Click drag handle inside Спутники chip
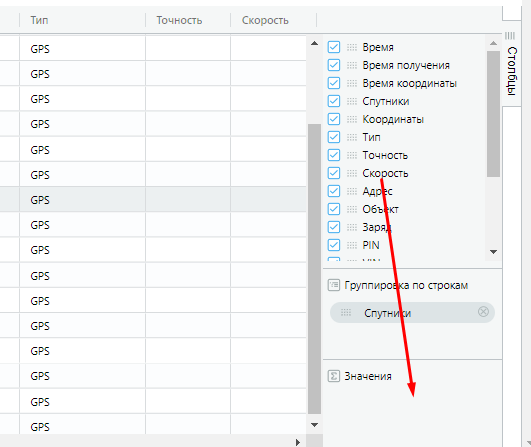This screenshot has height=447, width=531. [x=346, y=312]
